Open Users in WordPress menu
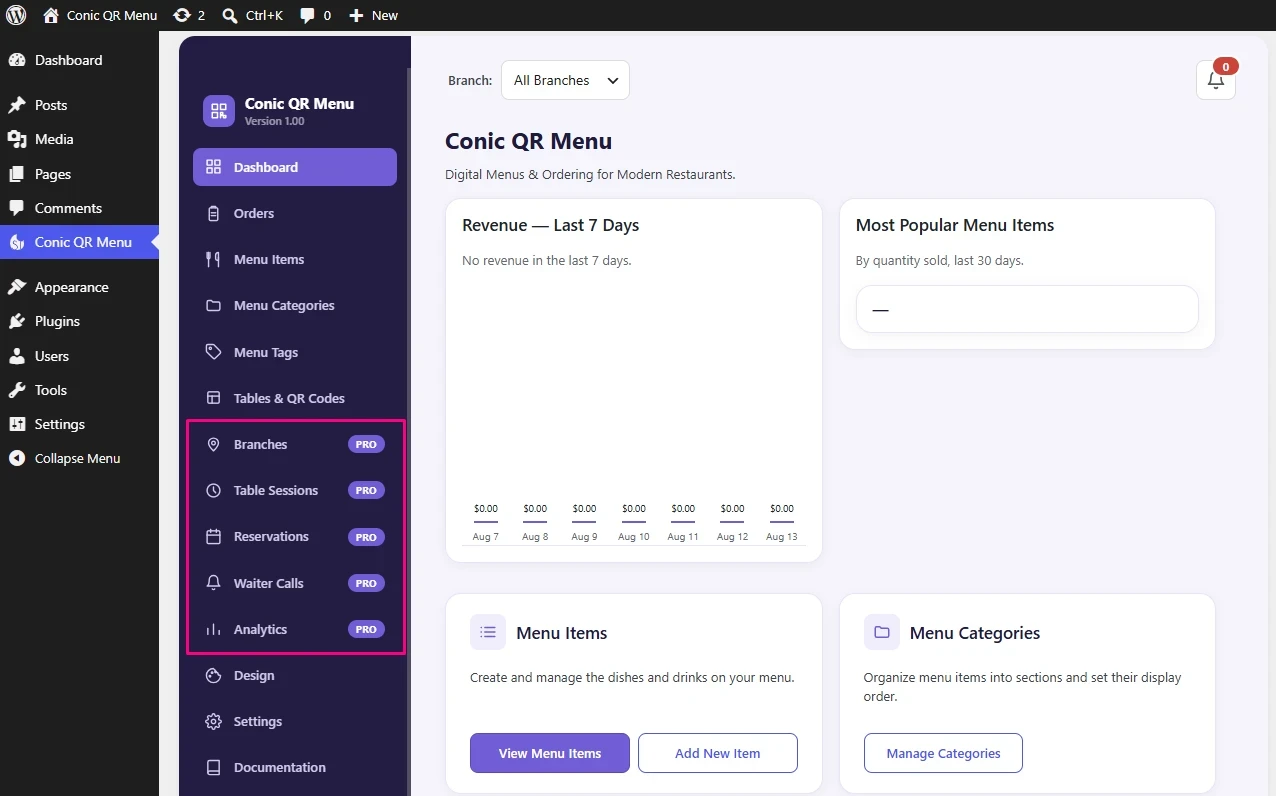This screenshot has height=796, width=1276. point(80,356)
